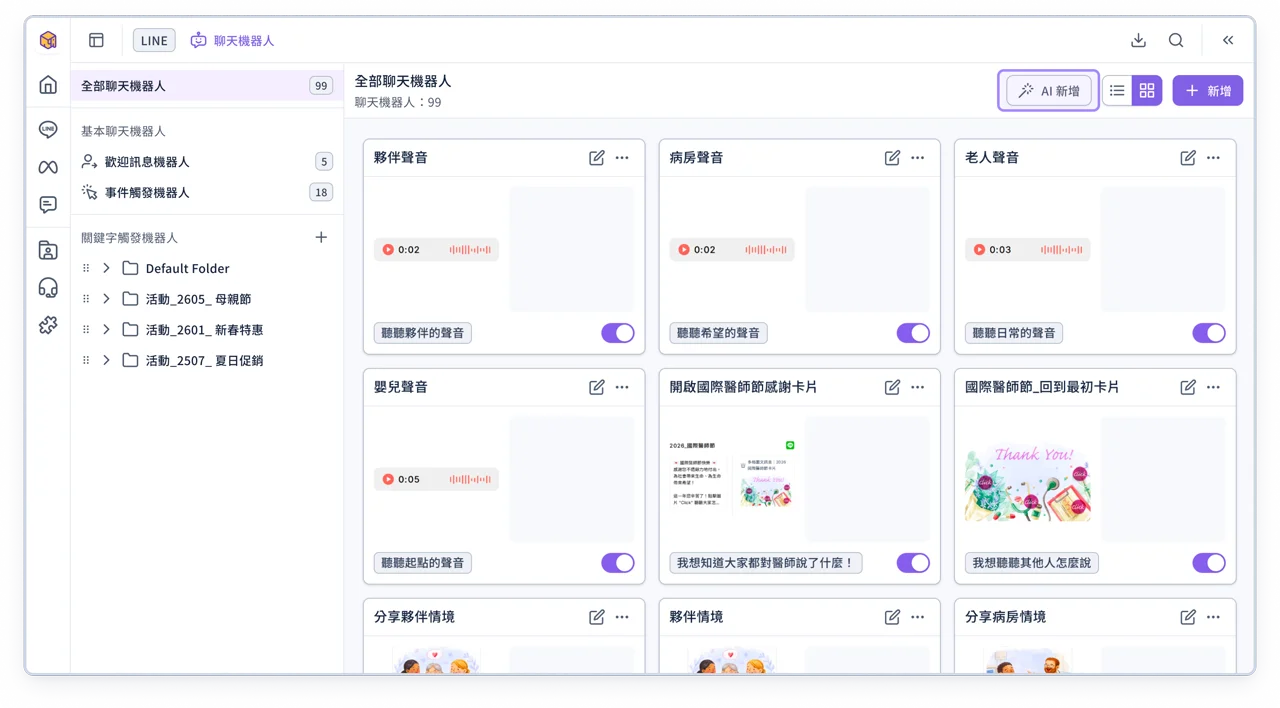Click the purple 新增 button

[1208, 91]
